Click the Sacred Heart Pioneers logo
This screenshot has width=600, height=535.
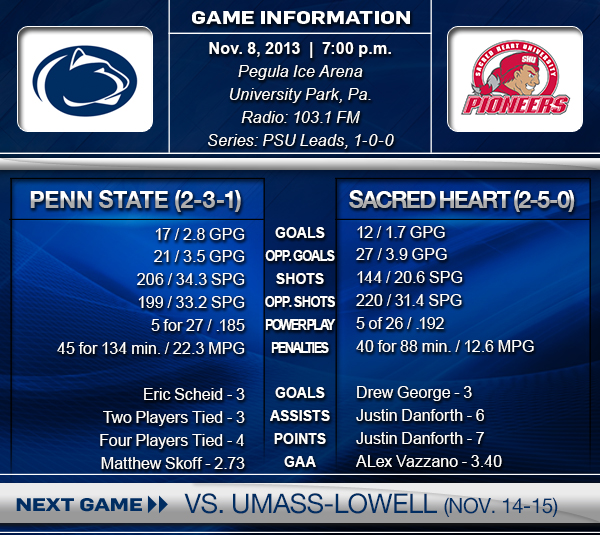point(515,78)
